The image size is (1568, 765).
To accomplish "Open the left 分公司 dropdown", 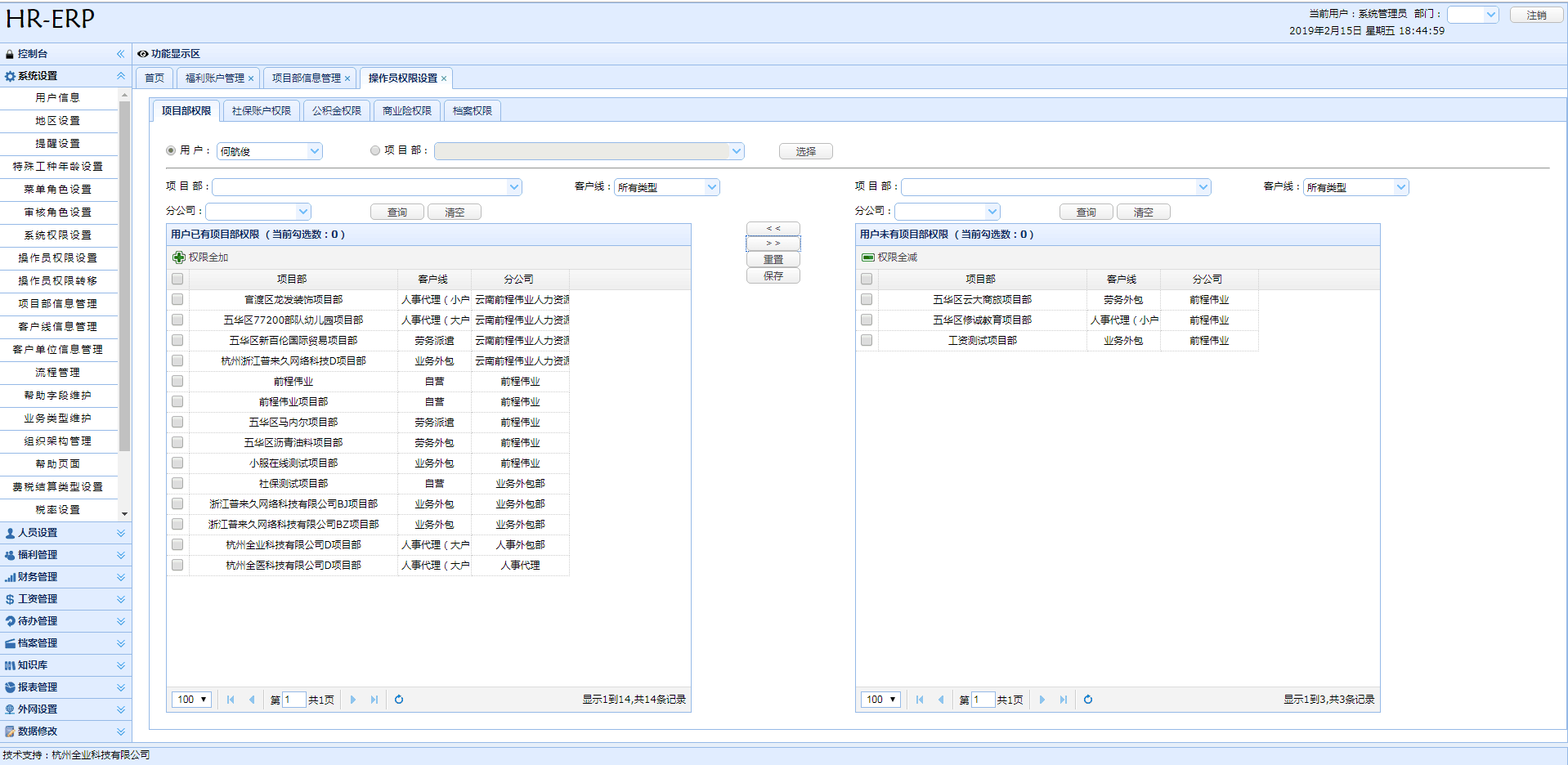I will click(x=303, y=212).
